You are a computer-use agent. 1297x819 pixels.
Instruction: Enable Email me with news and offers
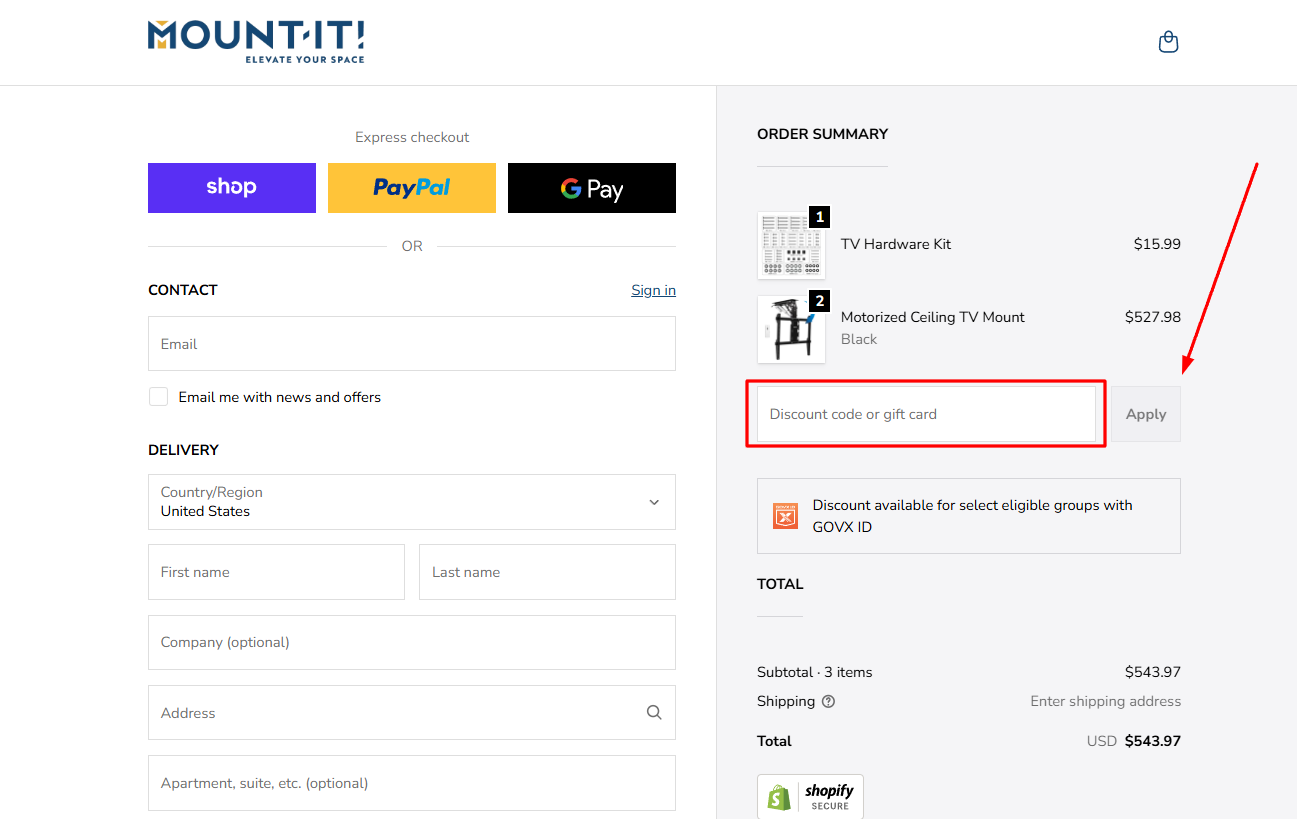coord(158,397)
